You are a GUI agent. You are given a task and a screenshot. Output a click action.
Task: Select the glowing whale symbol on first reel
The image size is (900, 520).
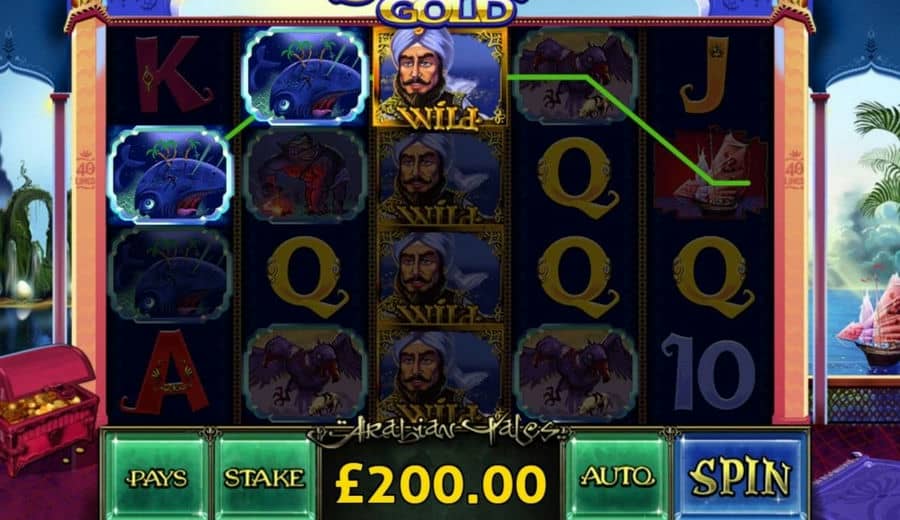[170, 174]
